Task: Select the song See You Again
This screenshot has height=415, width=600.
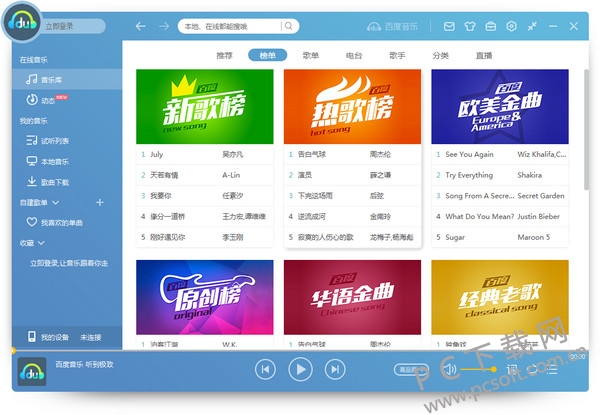Action: click(x=500, y=155)
